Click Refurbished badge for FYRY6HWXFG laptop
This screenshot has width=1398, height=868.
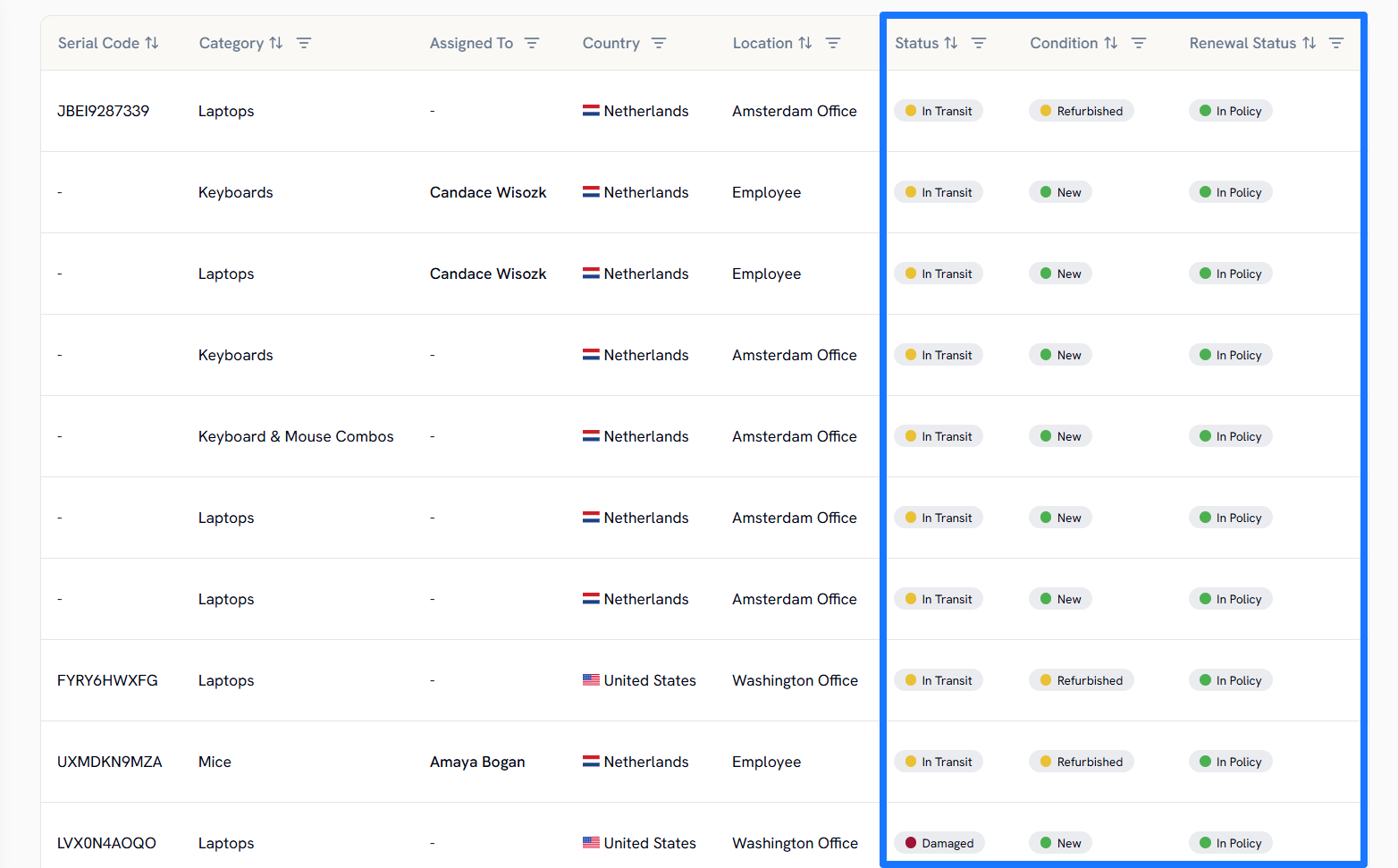(x=1081, y=680)
